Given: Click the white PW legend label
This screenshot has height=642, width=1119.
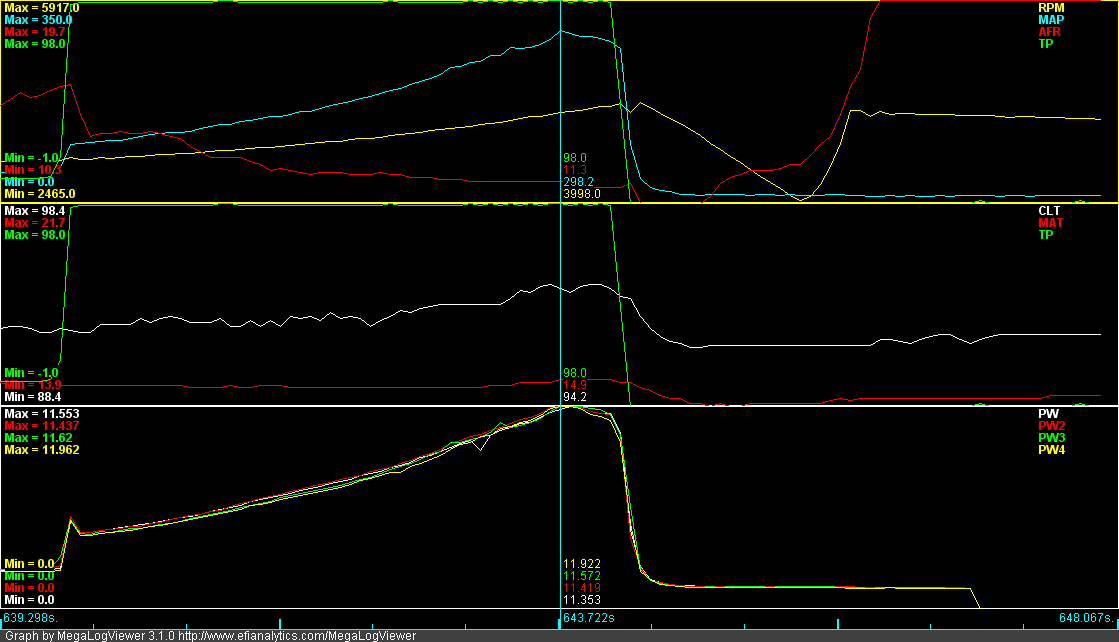Looking at the screenshot, I should coord(1048,413).
